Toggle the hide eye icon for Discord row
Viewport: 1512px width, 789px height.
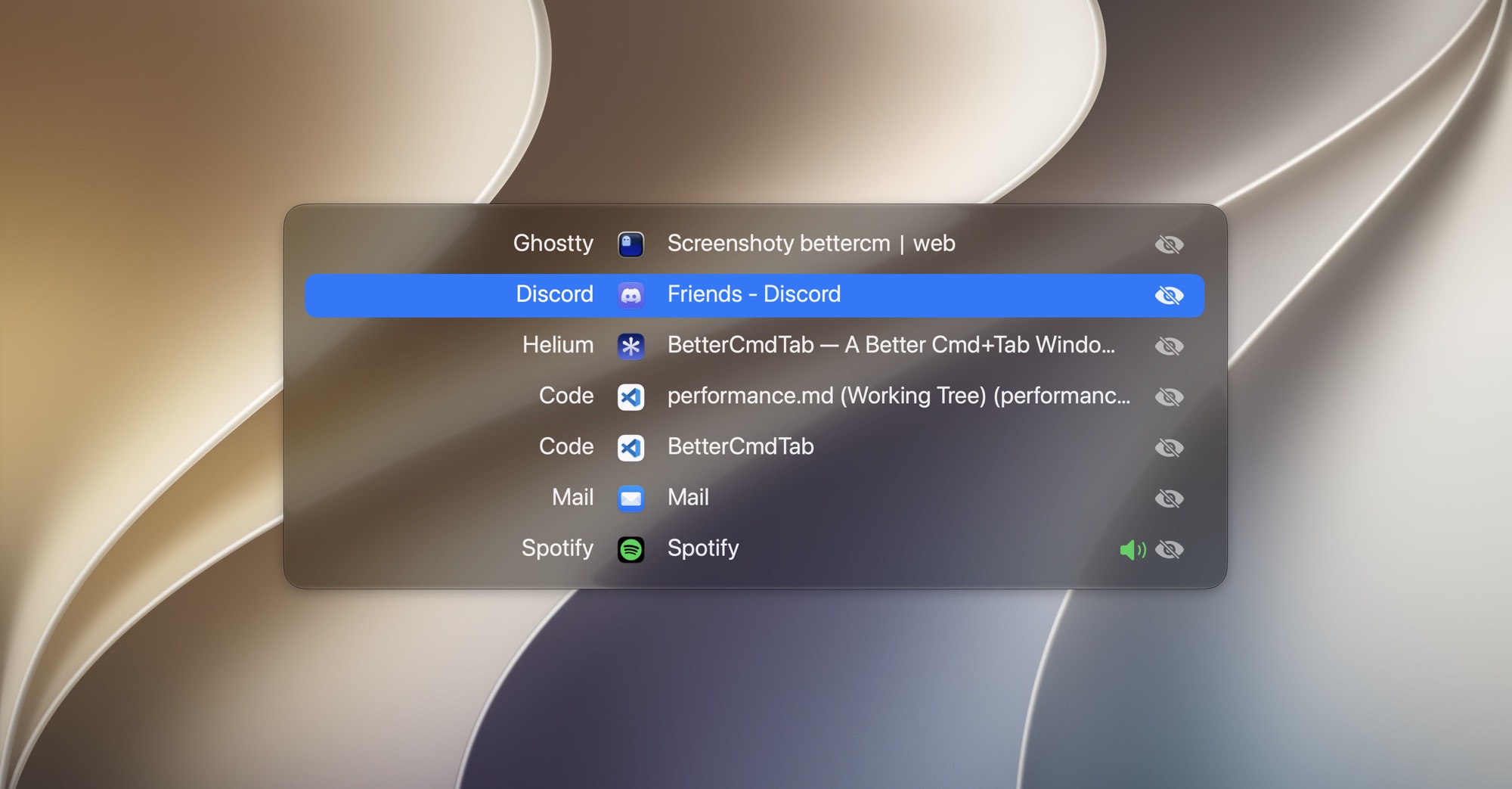click(x=1169, y=295)
